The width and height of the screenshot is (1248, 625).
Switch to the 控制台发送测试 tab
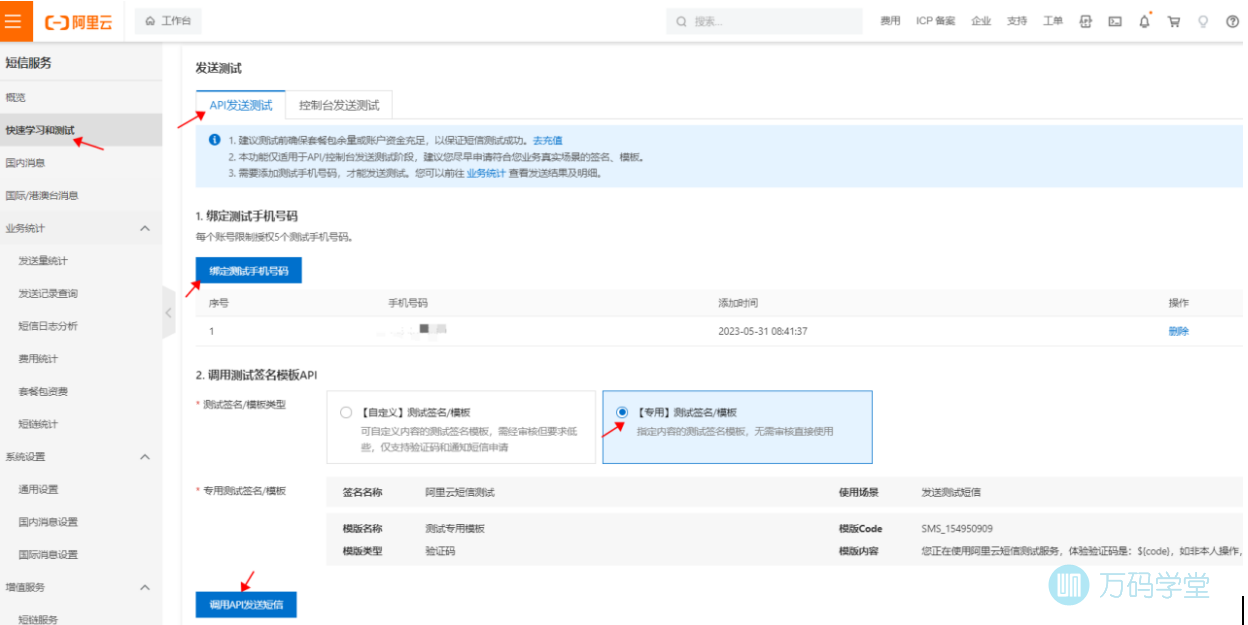[339, 105]
